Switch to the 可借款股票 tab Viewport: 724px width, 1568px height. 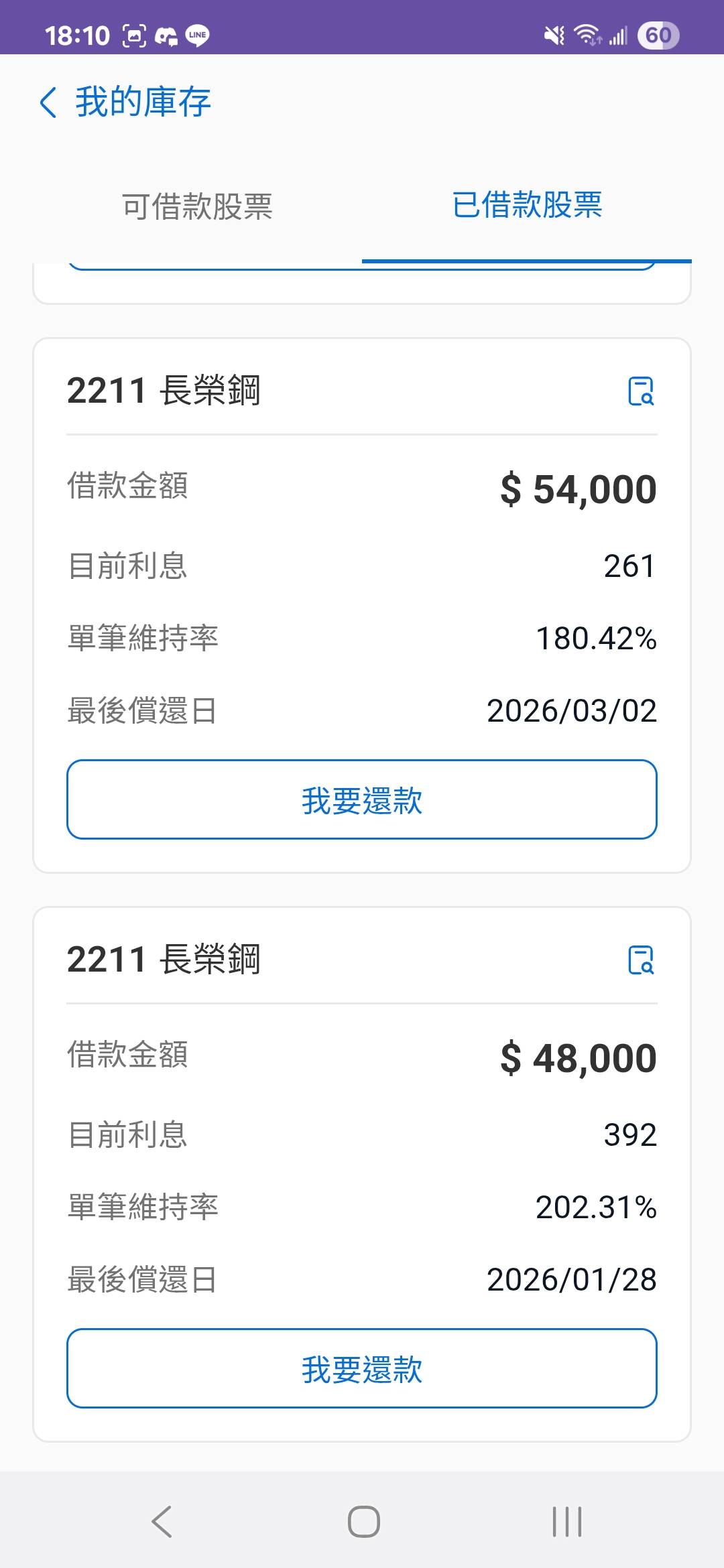coord(197,206)
